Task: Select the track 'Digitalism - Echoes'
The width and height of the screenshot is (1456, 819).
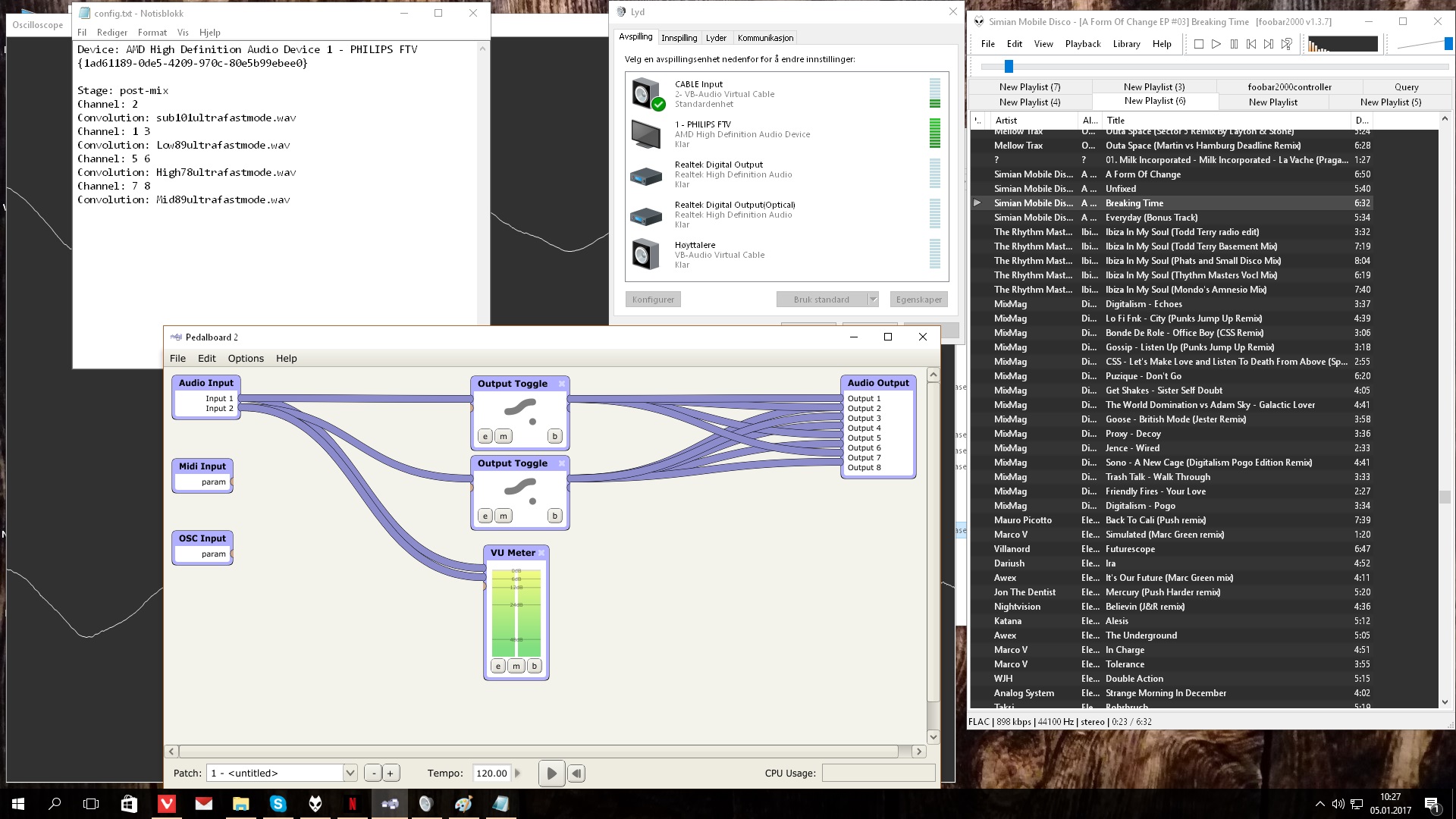Action: pyautogui.click(x=1172, y=304)
